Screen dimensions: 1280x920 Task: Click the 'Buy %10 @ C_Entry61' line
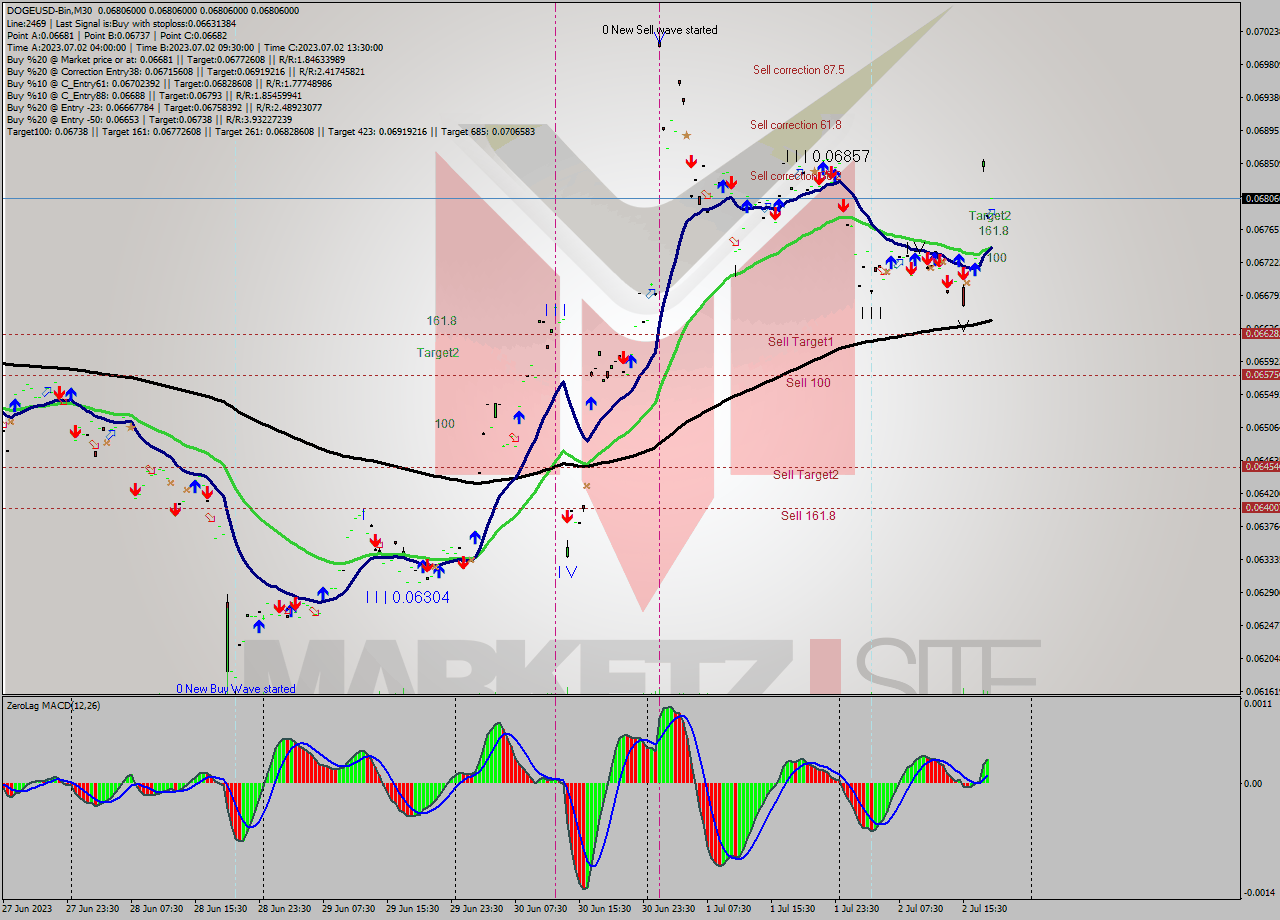(x=168, y=83)
